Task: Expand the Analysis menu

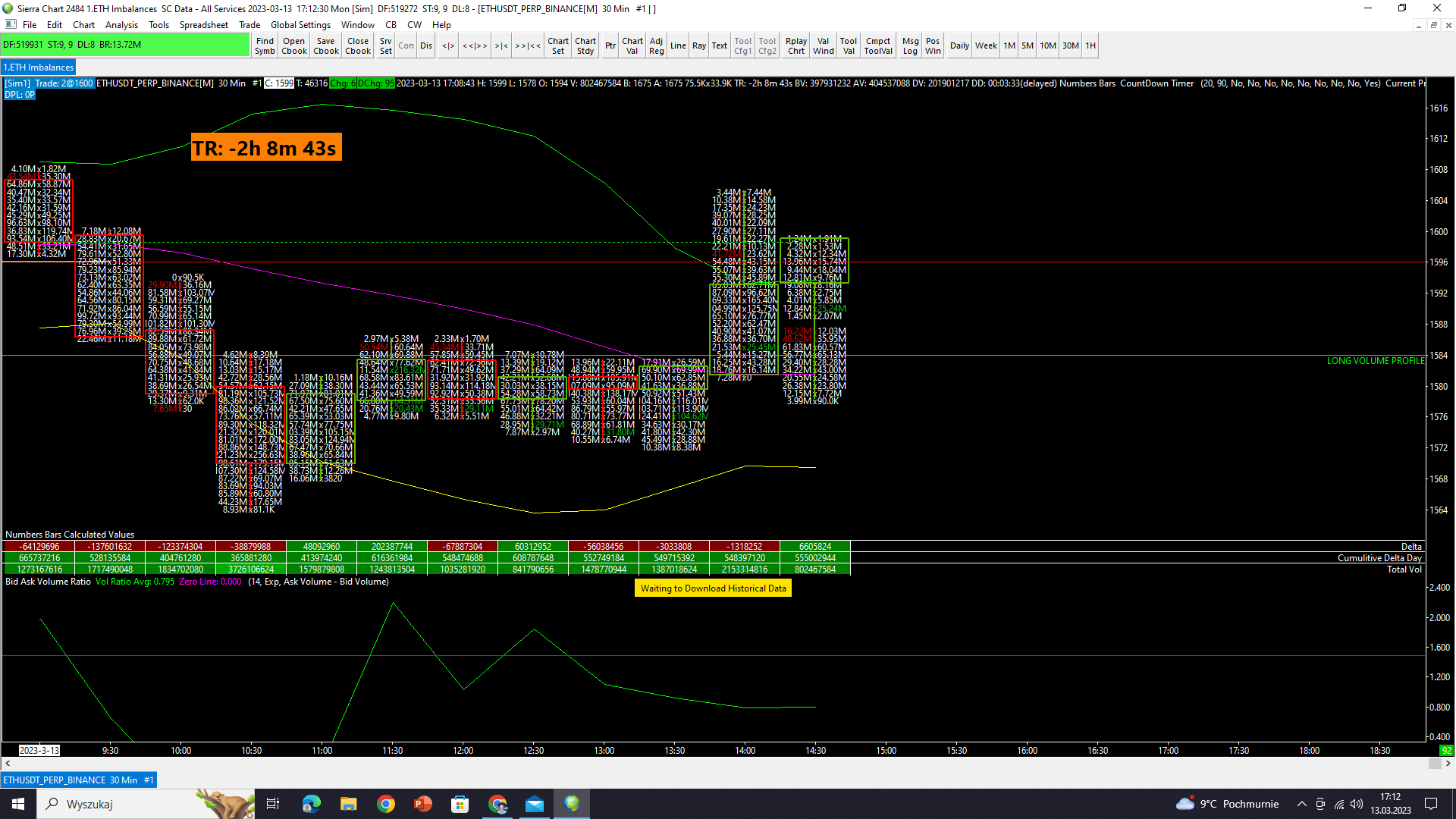Action: coord(121,25)
